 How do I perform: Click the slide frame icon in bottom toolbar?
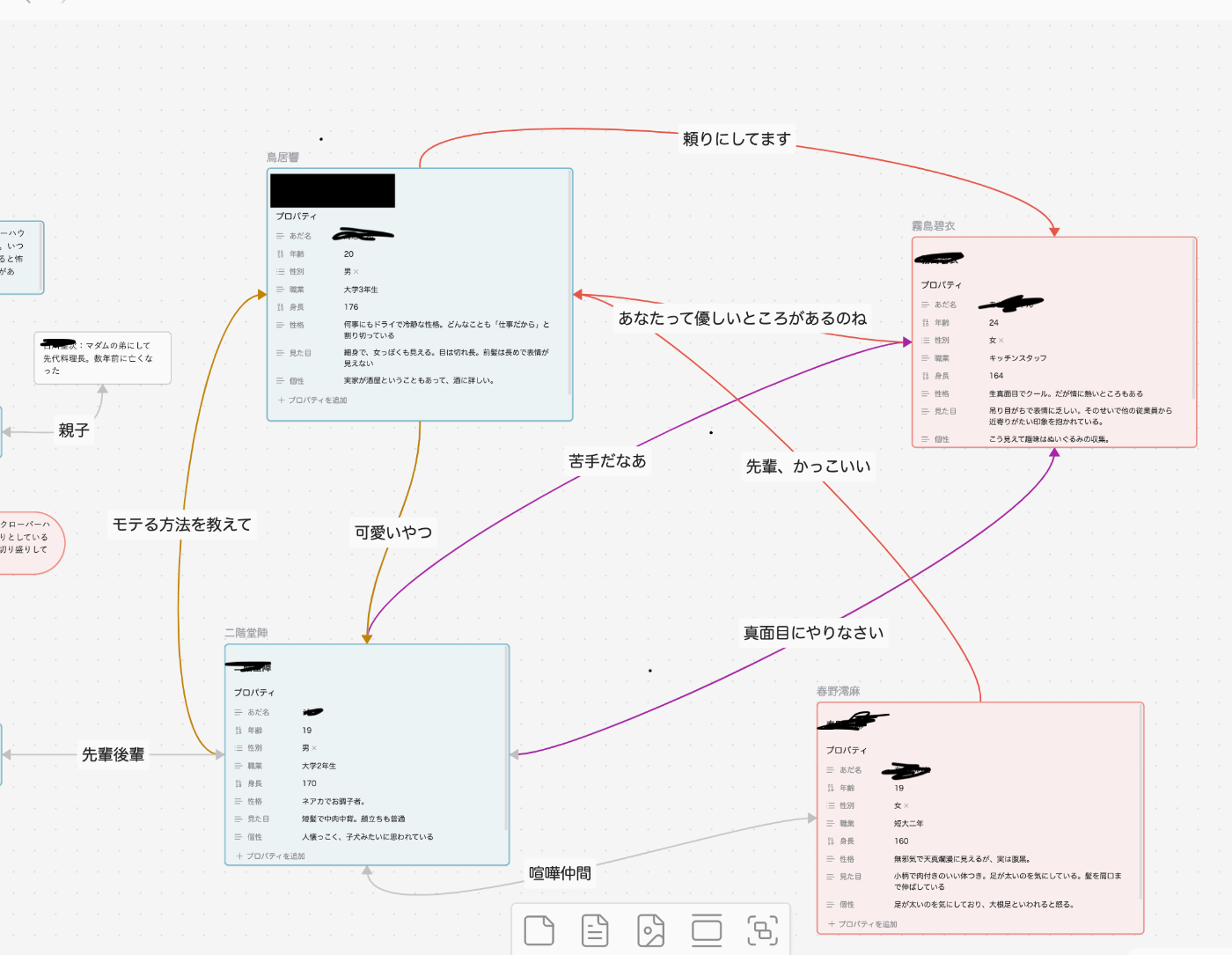coord(707,930)
